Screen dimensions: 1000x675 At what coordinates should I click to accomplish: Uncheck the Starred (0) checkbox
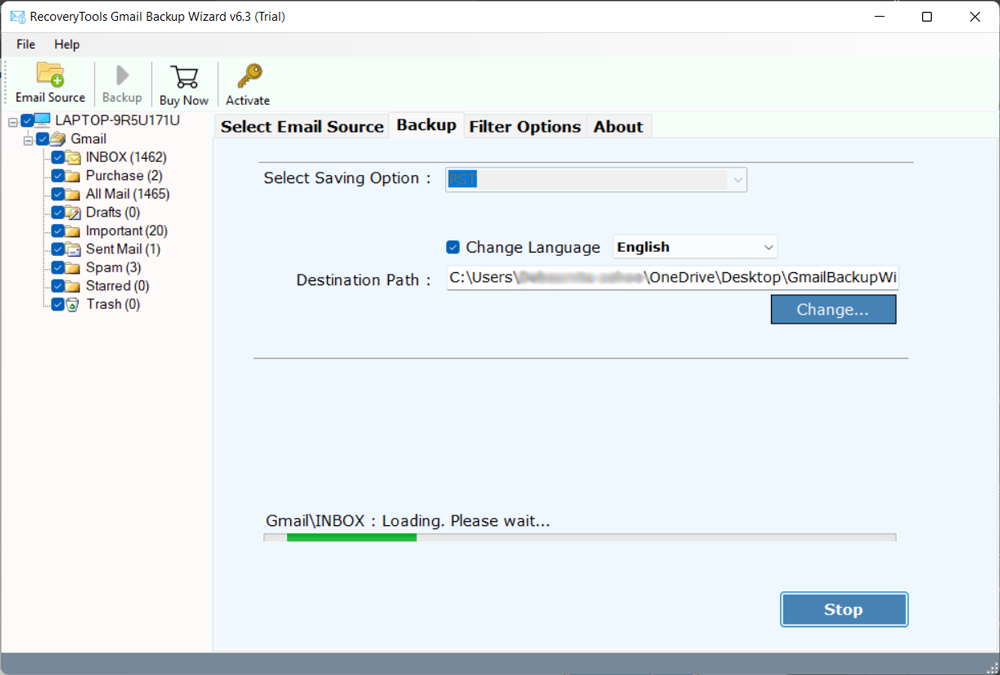58,286
